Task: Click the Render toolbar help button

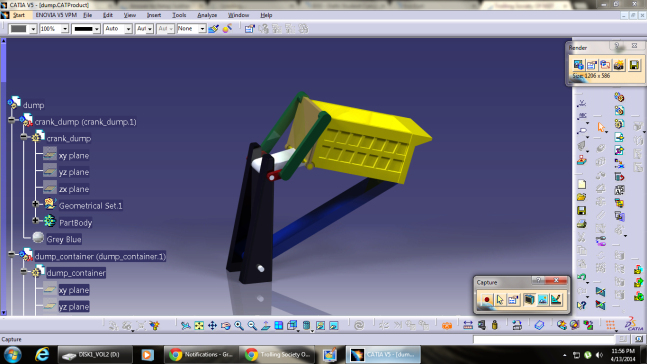Action: point(616,45)
